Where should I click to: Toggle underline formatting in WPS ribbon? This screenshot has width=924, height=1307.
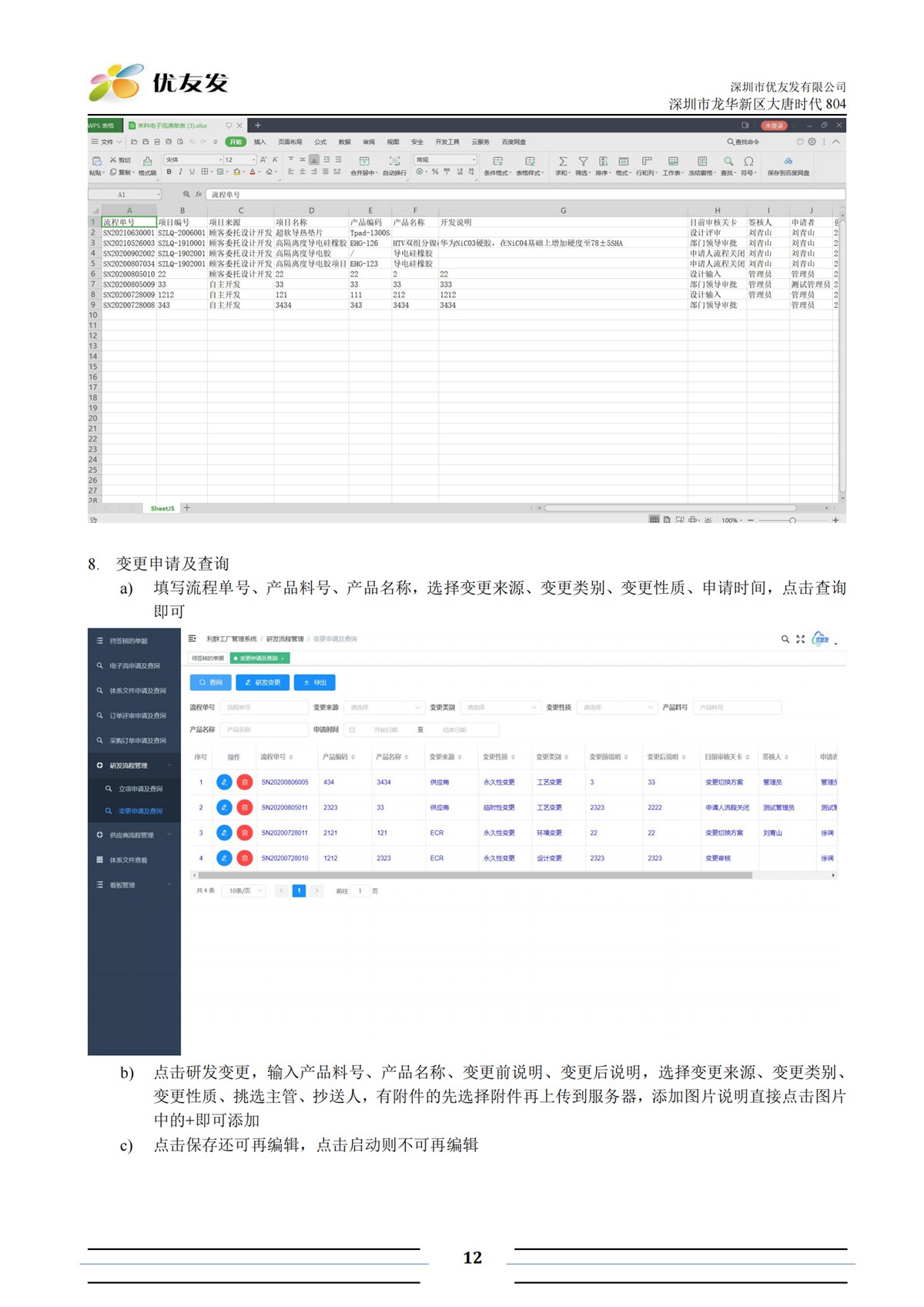tap(192, 173)
